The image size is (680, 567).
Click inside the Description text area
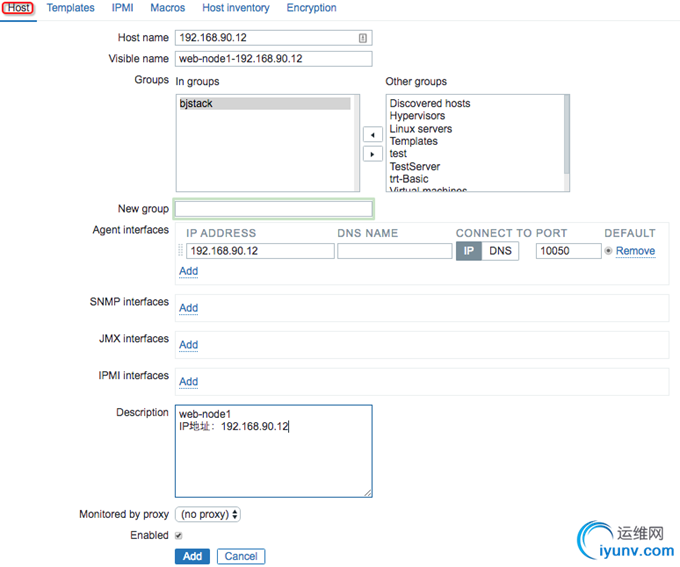[273, 451]
